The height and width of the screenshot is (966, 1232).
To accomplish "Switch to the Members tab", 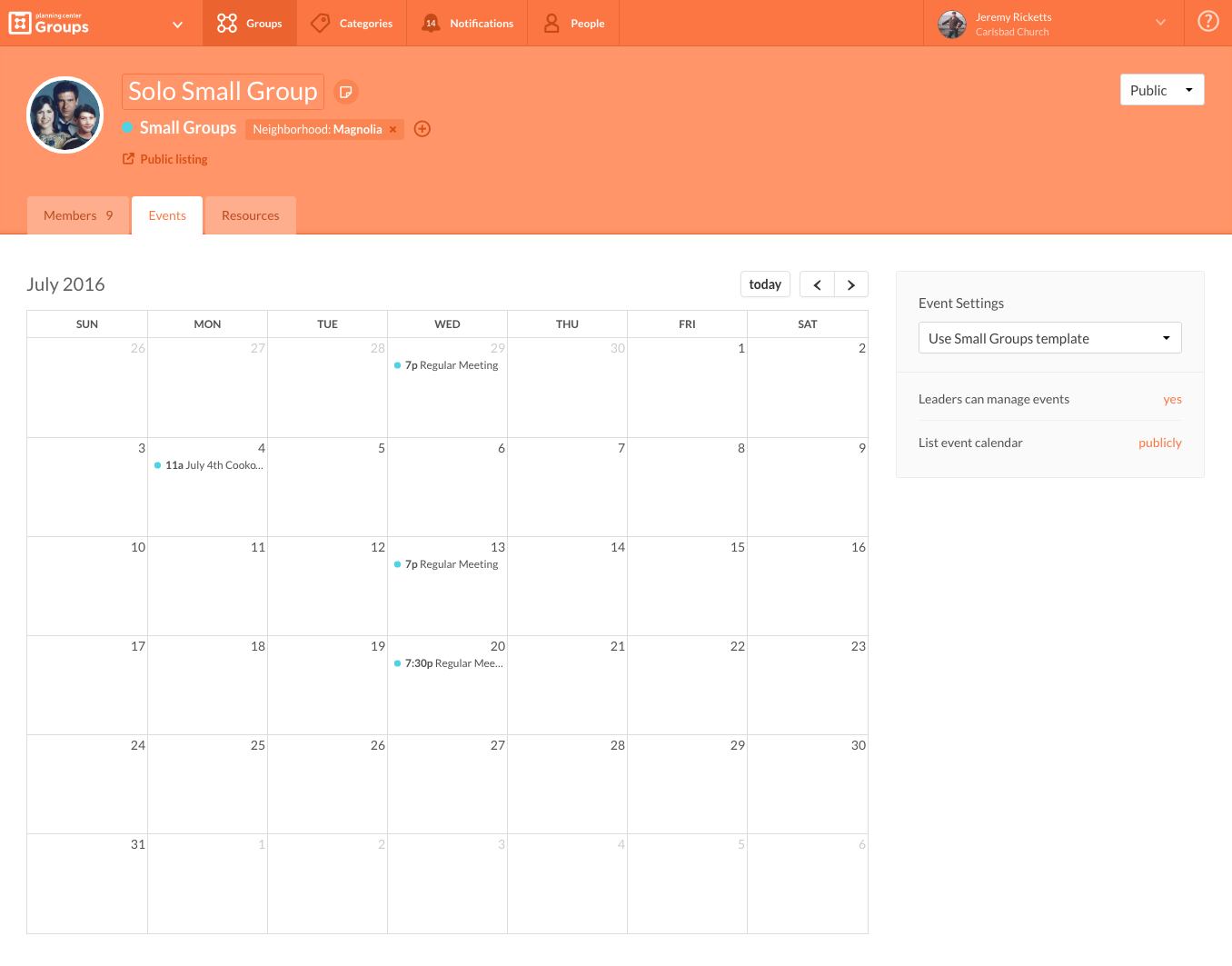I will [77, 215].
